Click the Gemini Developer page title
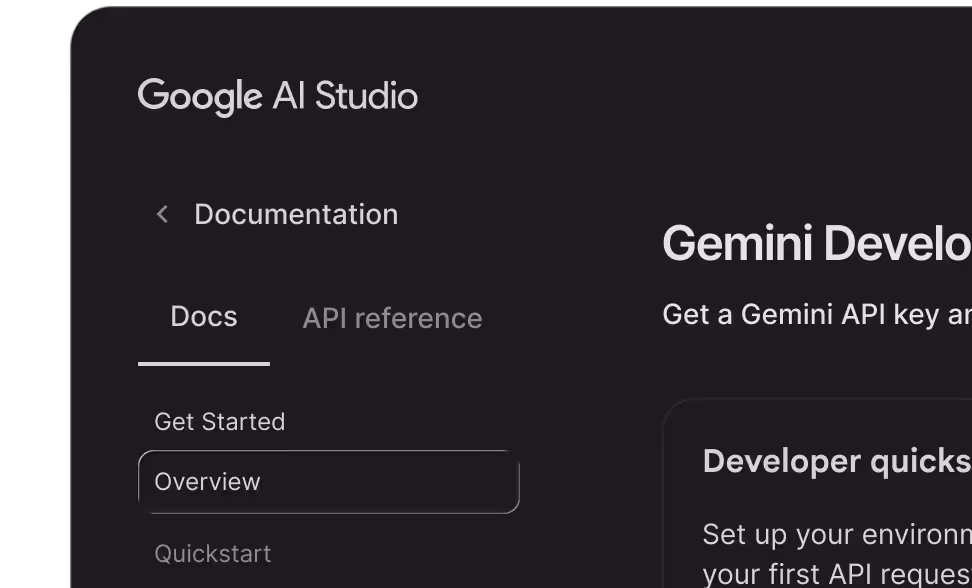The width and height of the screenshot is (972, 588). 817,244
